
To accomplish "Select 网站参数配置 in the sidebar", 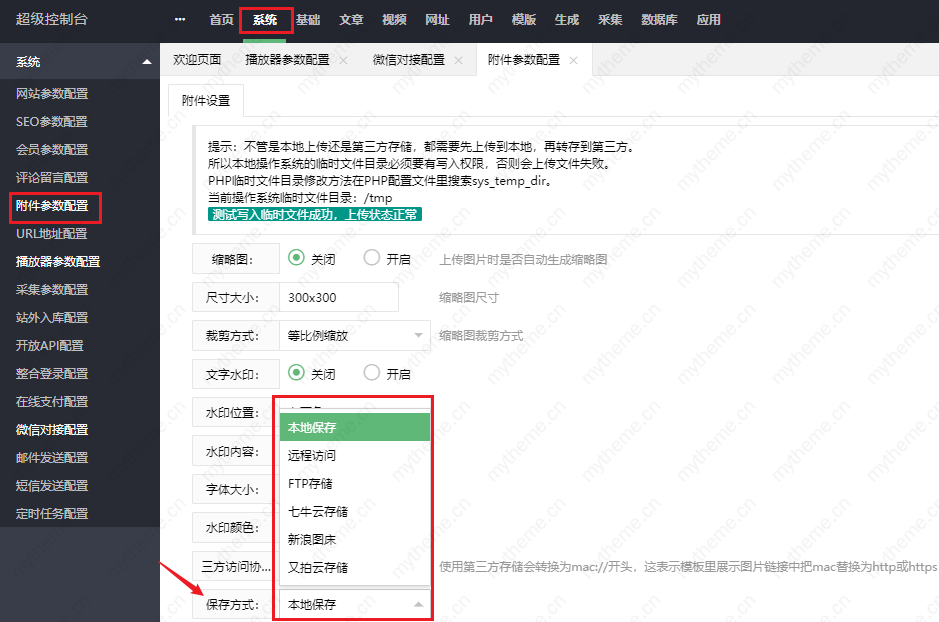I will [52, 94].
